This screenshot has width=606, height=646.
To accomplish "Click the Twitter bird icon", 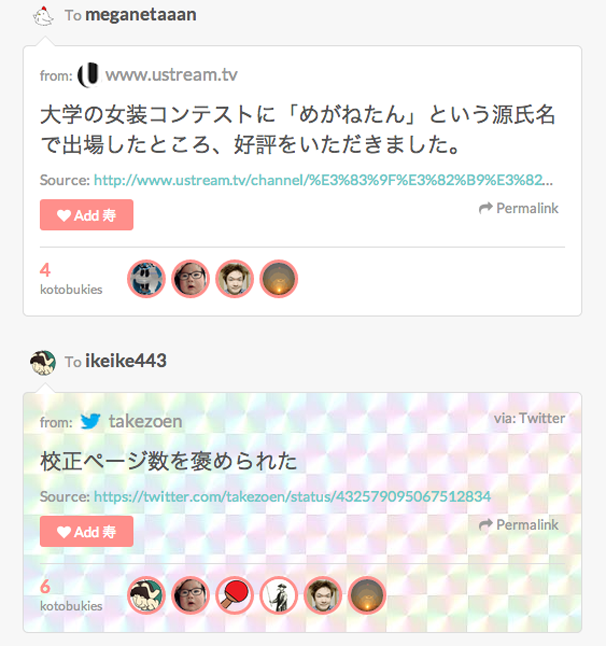I will [90, 421].
